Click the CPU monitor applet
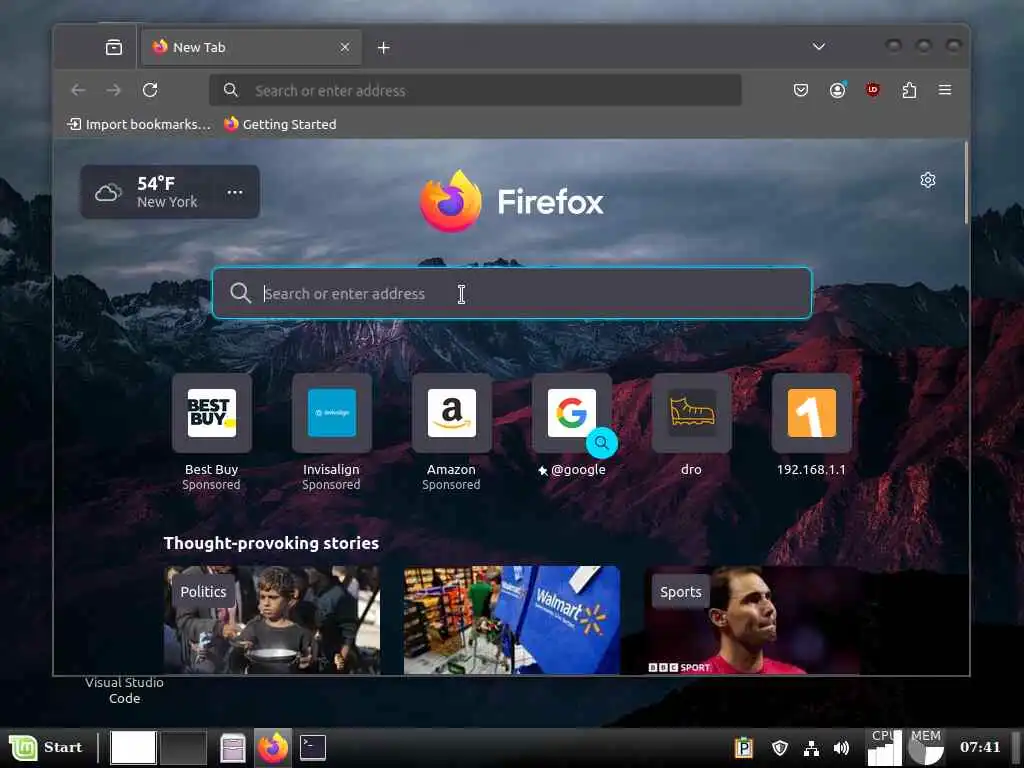This screenshot has width=1024, height=768. pos(884,747)
